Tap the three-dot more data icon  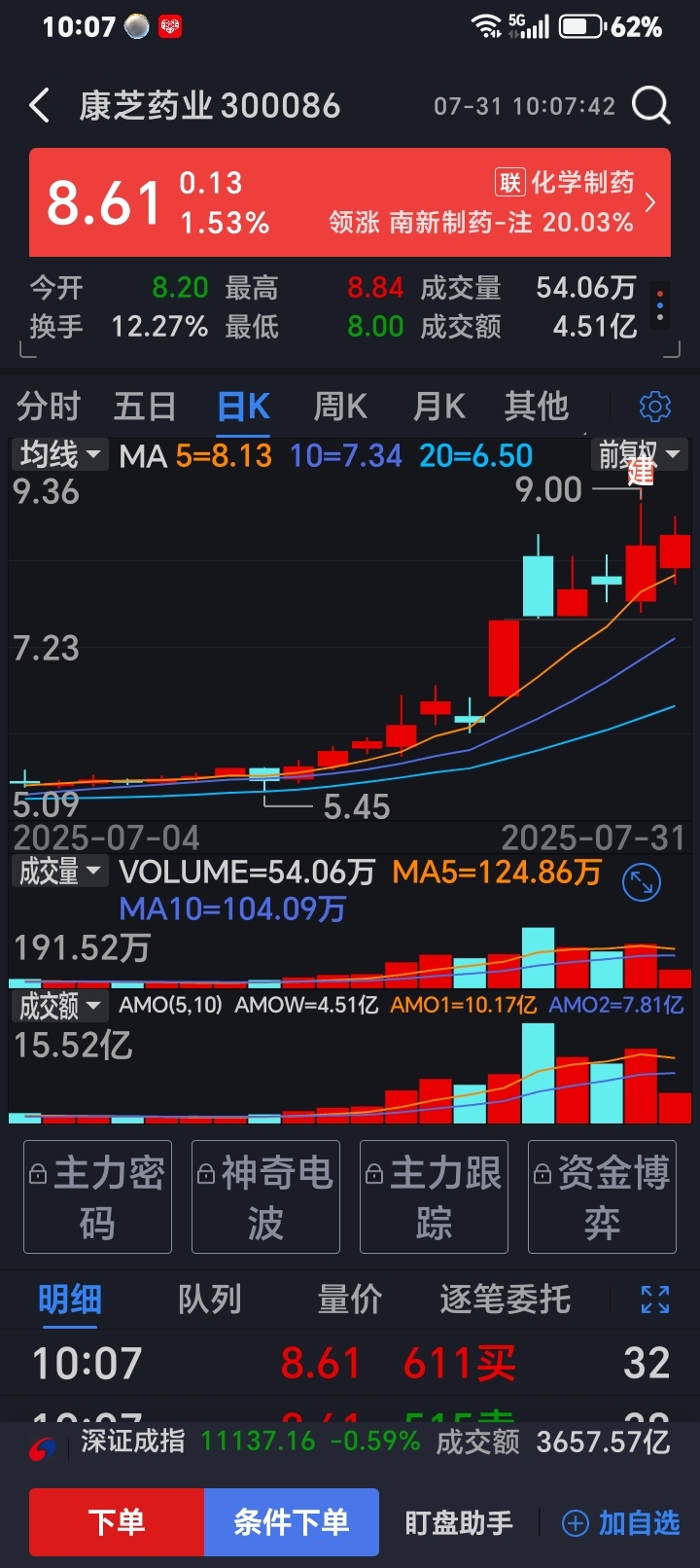click(x=660, y=304)
